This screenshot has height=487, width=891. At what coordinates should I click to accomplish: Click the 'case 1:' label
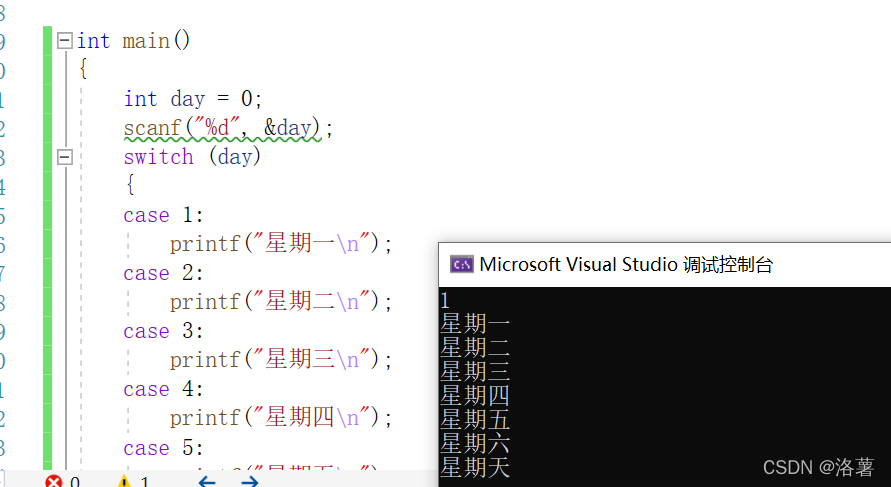163,215
